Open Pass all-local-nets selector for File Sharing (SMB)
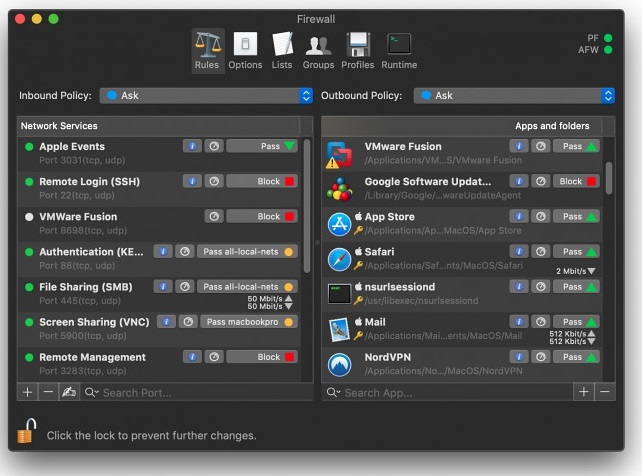 pos(247,287)
